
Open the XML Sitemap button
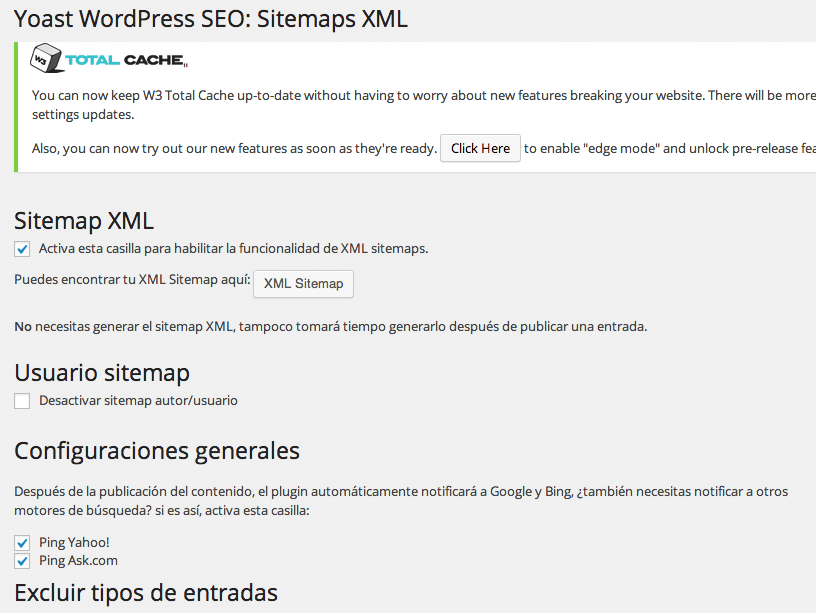click(x=303, y=284)
